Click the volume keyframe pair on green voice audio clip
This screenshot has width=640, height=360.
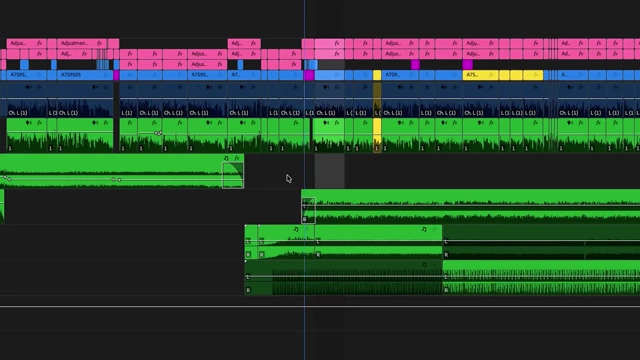click(x=158, y=133)
